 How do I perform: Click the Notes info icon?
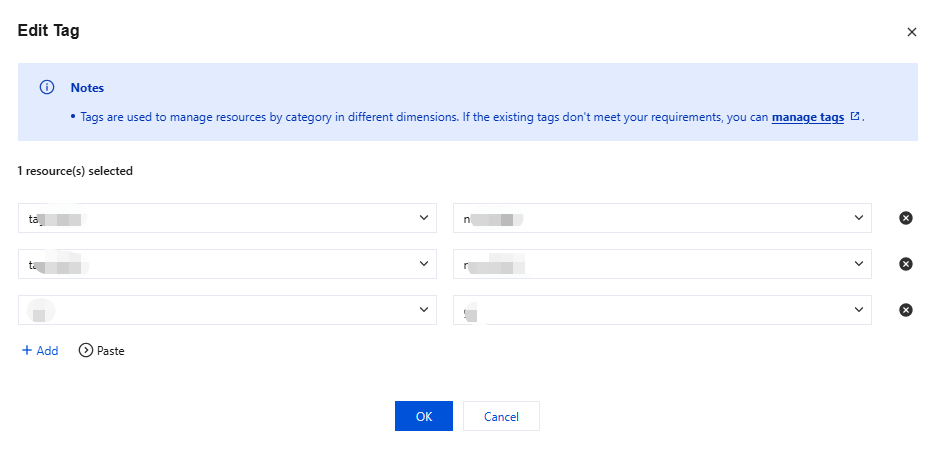(46, 88)
